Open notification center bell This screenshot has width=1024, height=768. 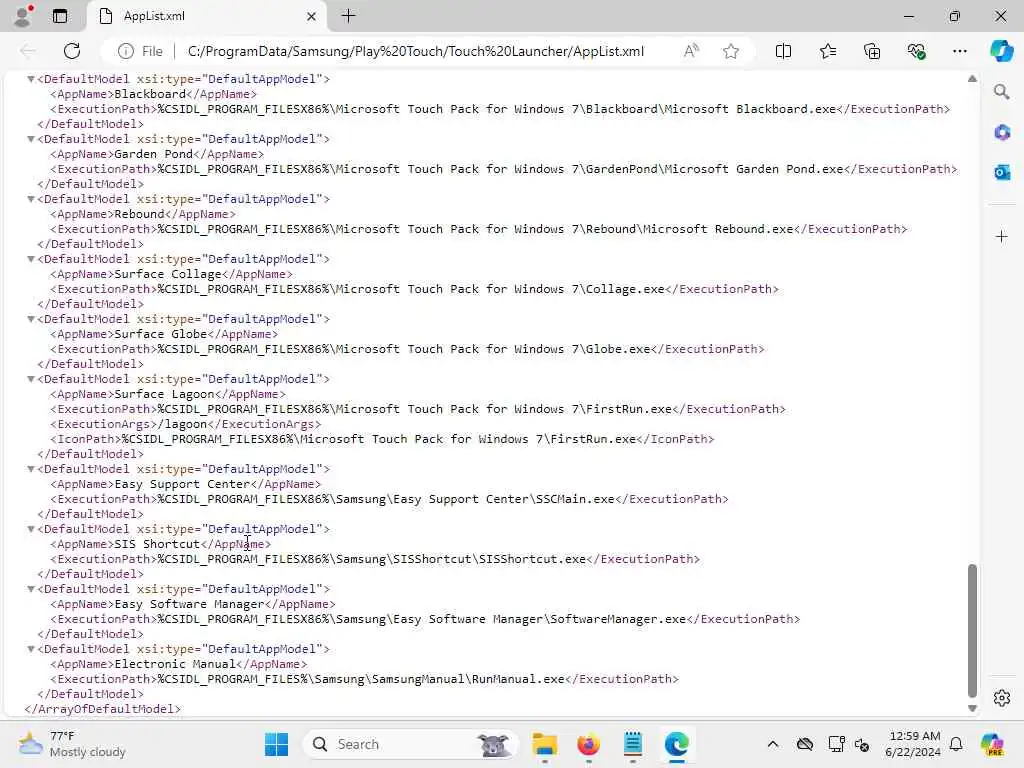(956, 744)
